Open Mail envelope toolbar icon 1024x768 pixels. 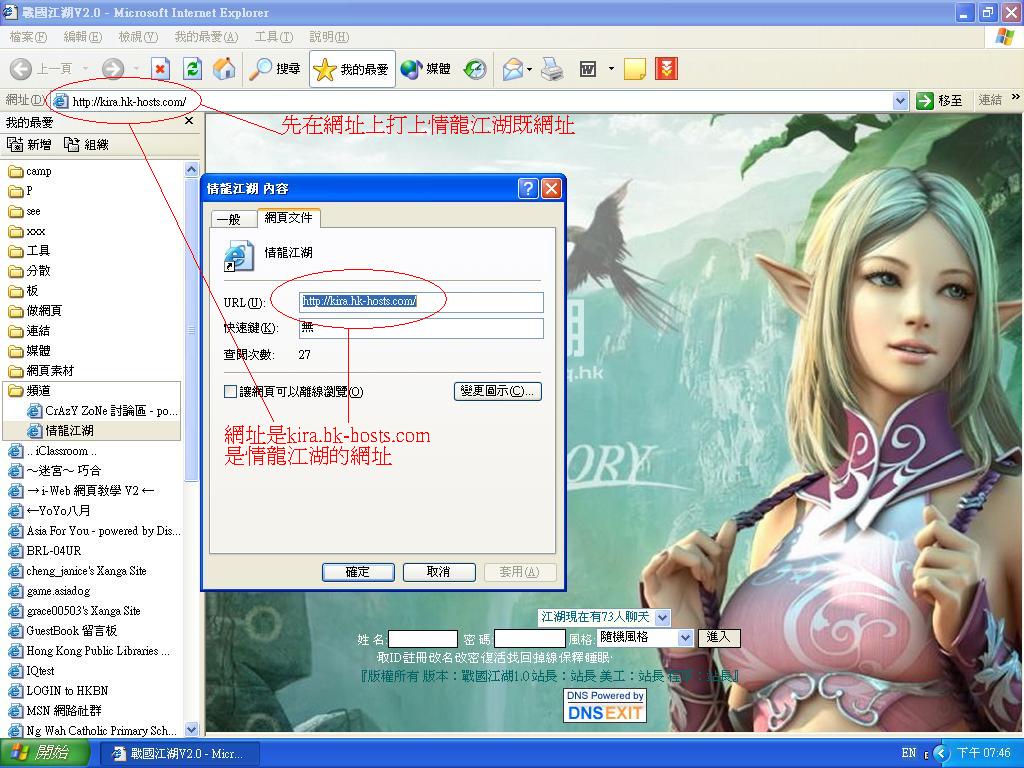tap(513, 69)
